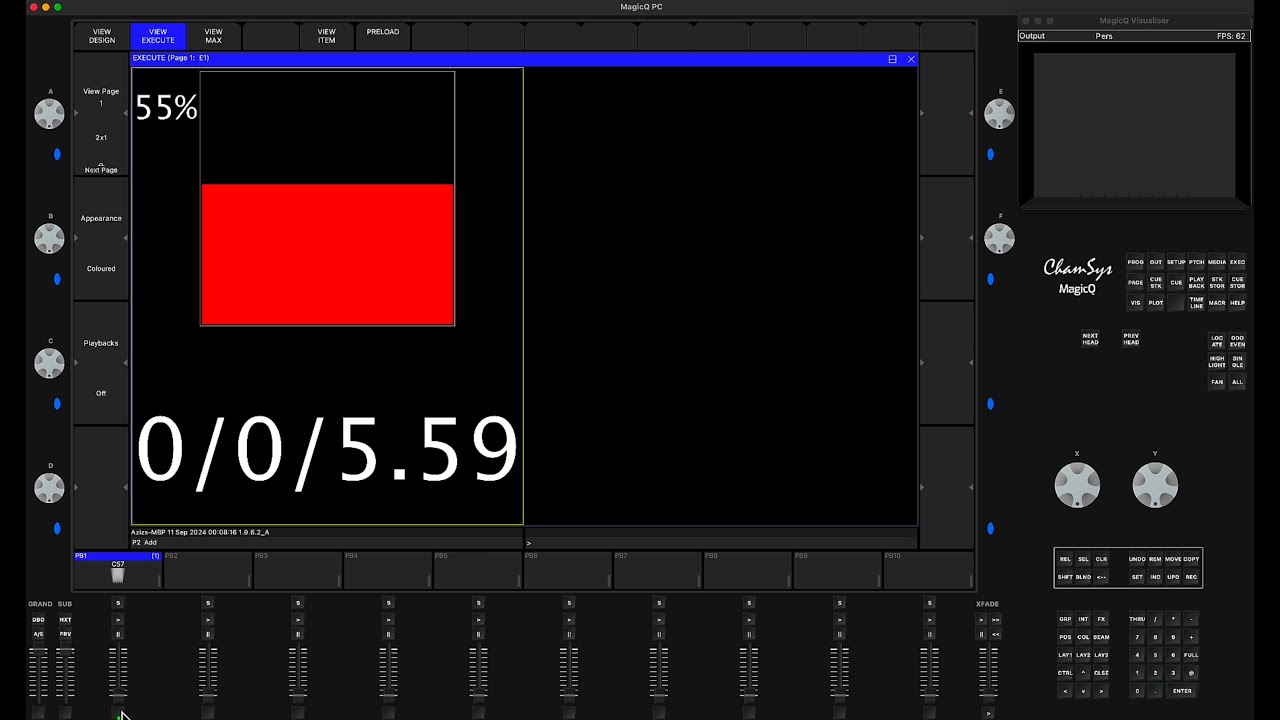Switch to VIEW MAX tab

click(x=213, y=36)
